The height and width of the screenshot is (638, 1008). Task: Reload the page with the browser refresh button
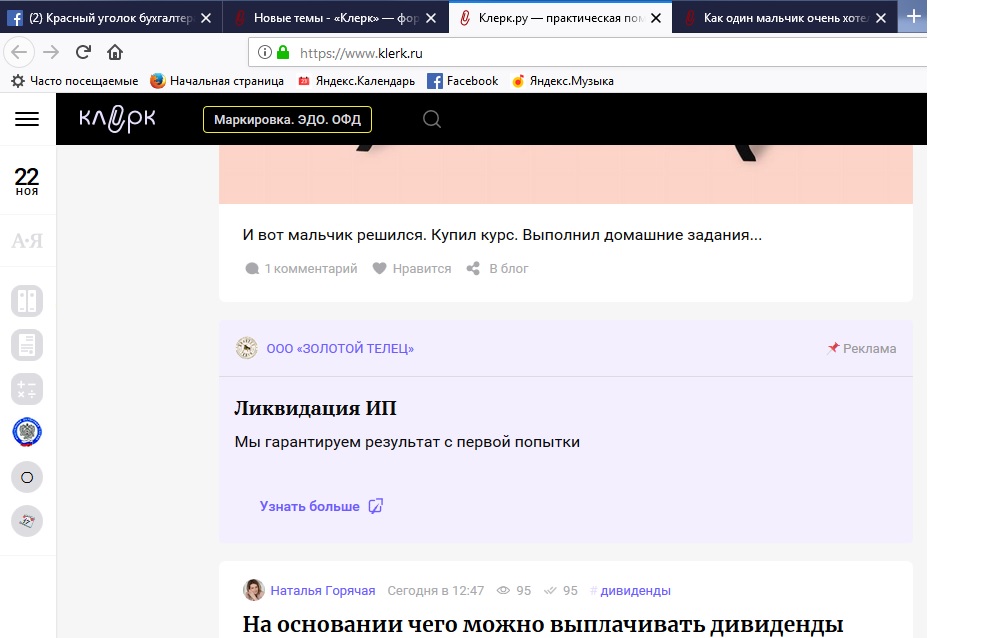click(x=83, y=52)
